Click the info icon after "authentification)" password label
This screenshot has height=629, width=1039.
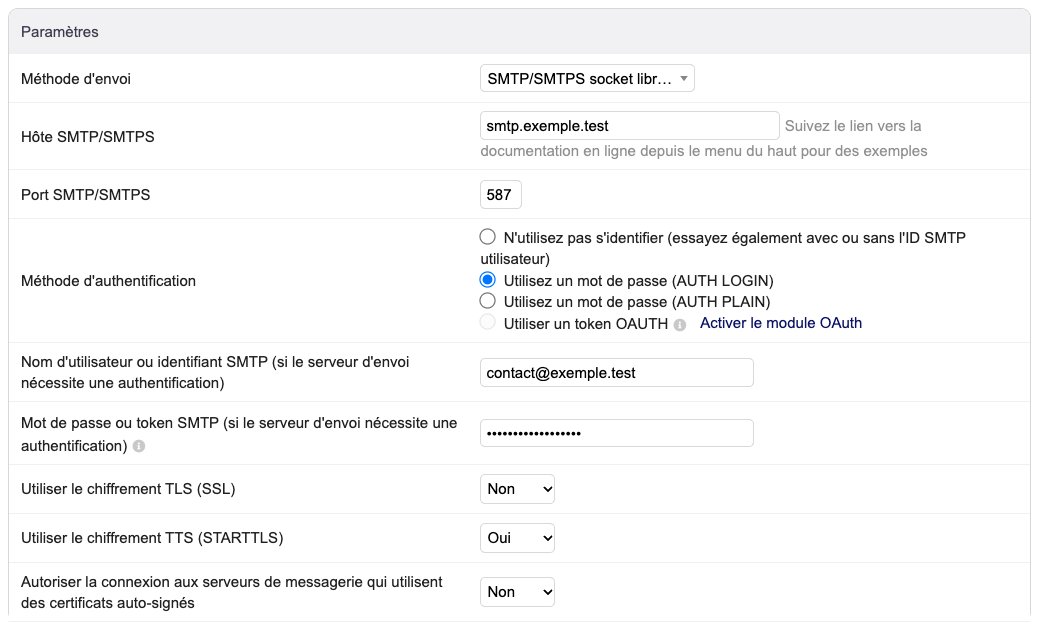[138, 446]
